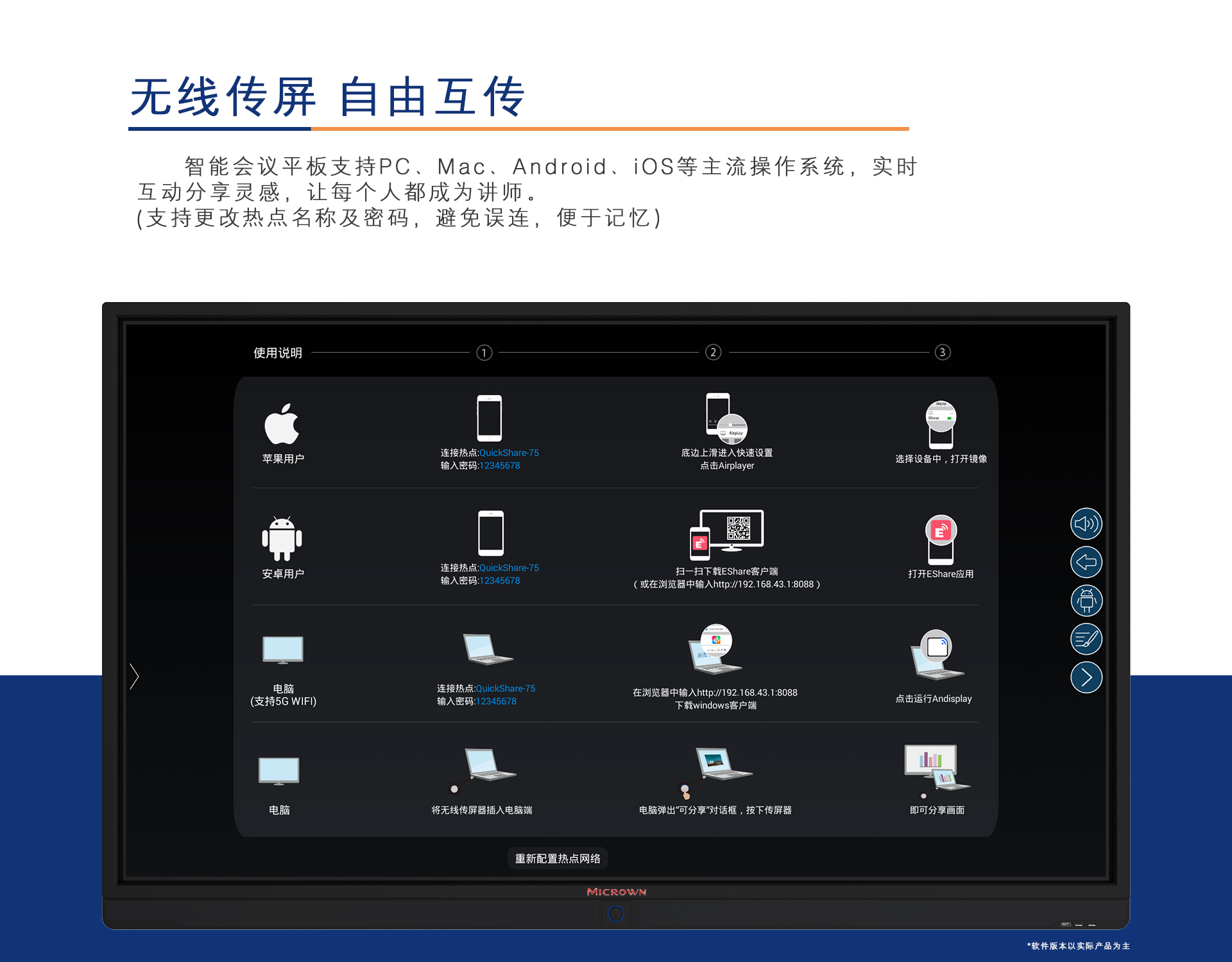Click the '无线传屏 自由互传' title
The height and width of the screenshot is (962, 1232).
coord(329,96)
